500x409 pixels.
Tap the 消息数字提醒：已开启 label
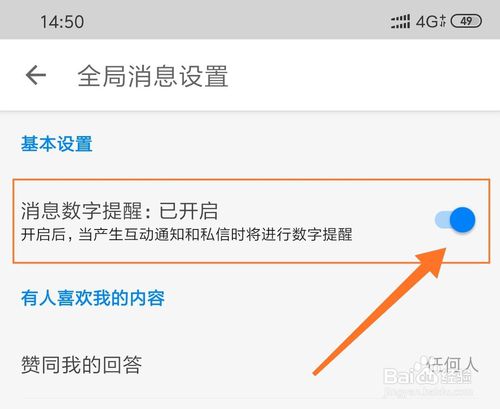point(119,211)
